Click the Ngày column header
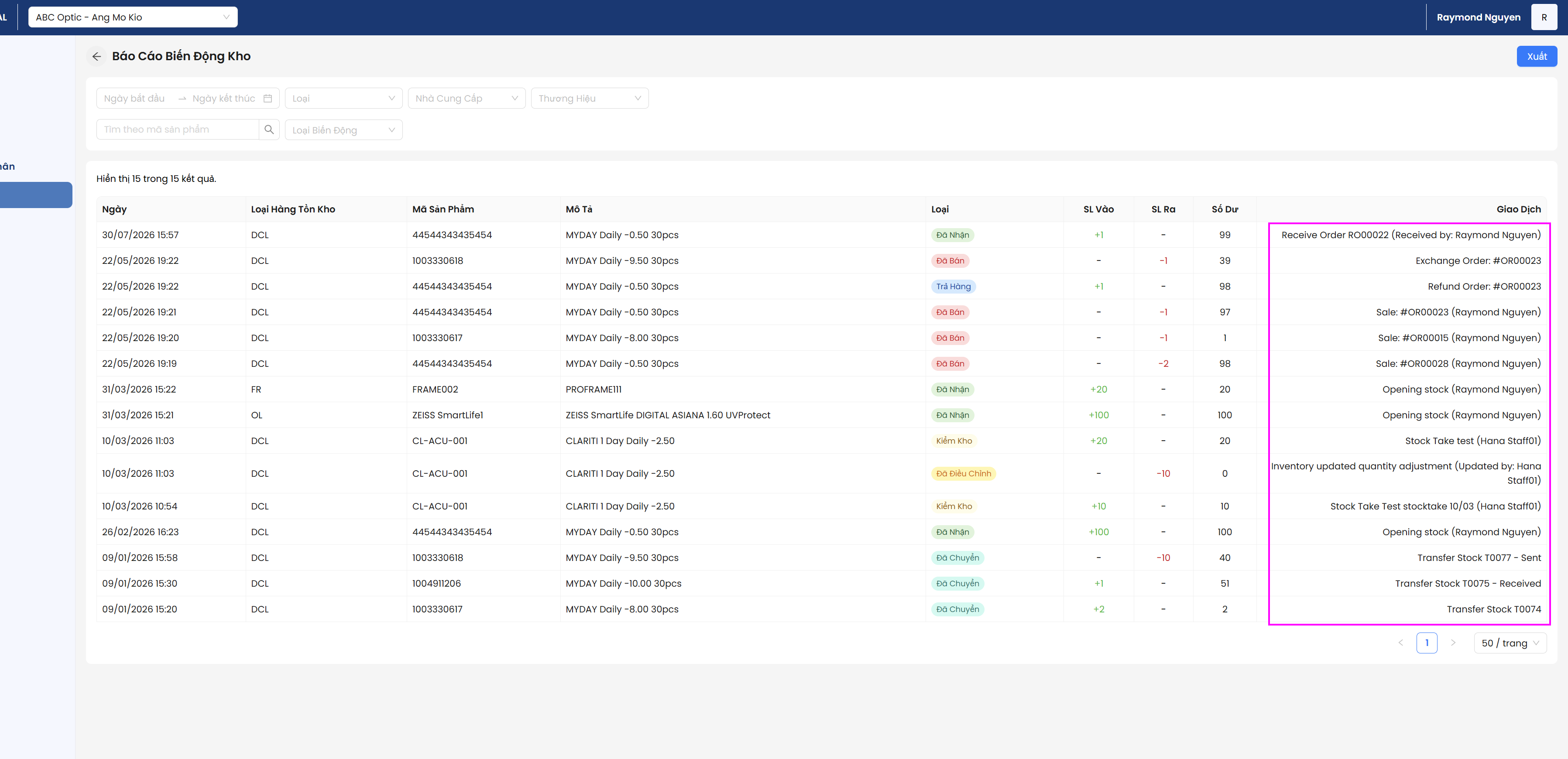This screenshot has height=759, width=1568. pos(114,209)
